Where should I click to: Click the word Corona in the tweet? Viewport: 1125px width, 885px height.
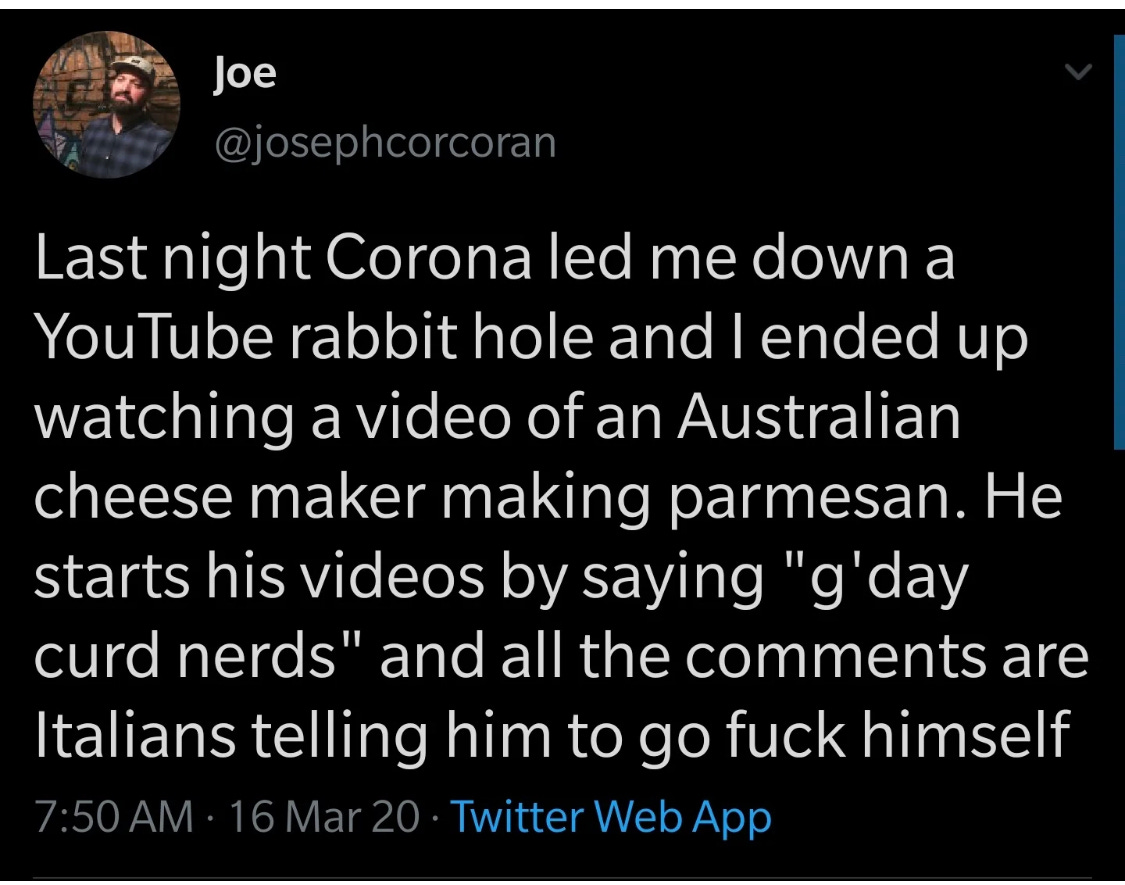click(x=428, y=258)
